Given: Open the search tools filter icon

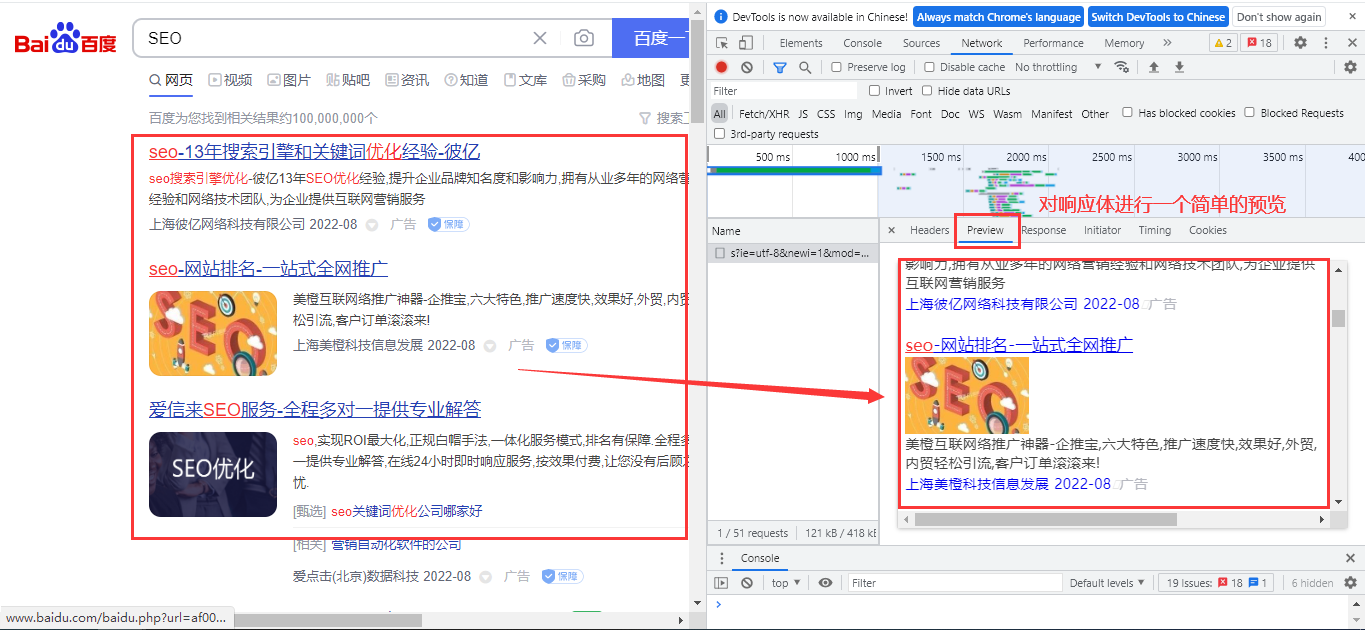Looking at the screenshot, I should coord(645,118).
